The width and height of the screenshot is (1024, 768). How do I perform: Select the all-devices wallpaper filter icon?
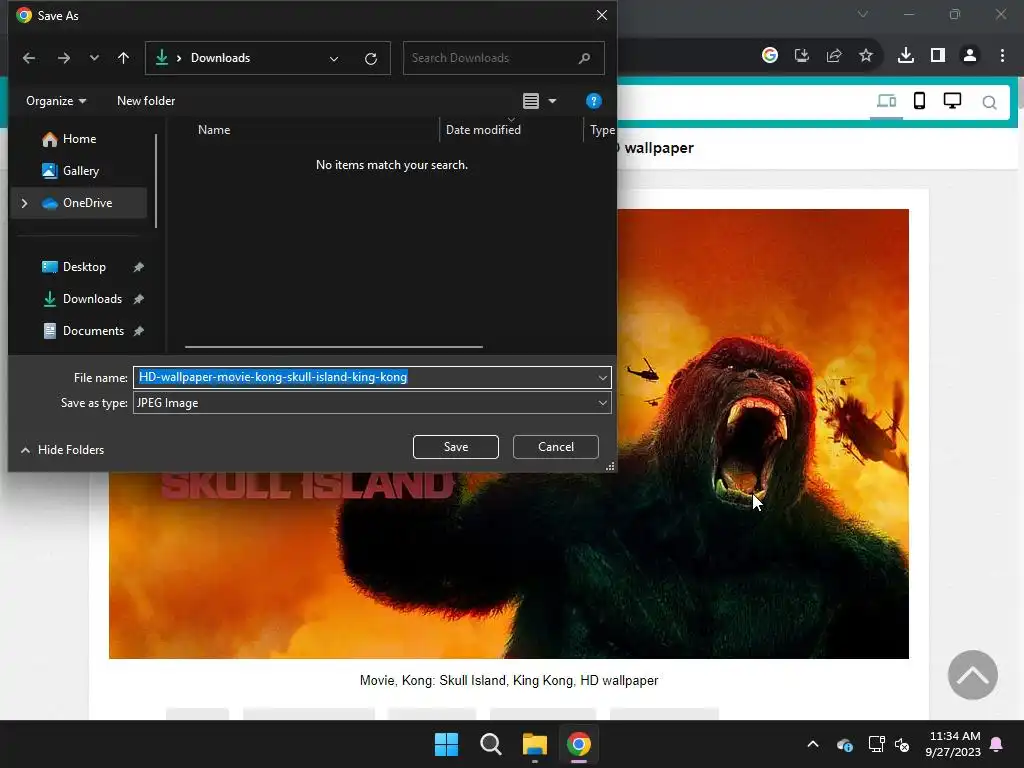886,101
